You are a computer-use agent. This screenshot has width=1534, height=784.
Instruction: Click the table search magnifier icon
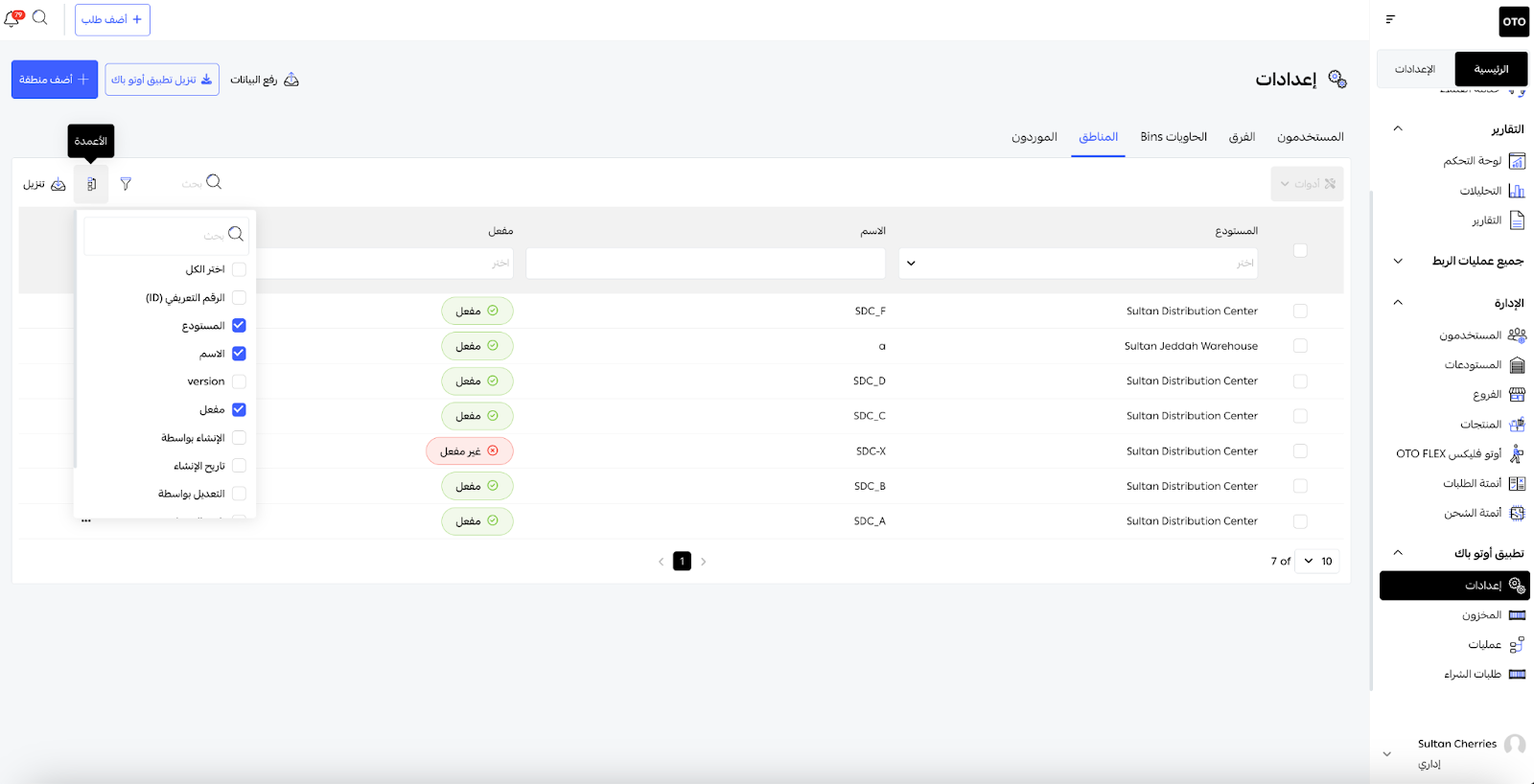coord(214,182)
